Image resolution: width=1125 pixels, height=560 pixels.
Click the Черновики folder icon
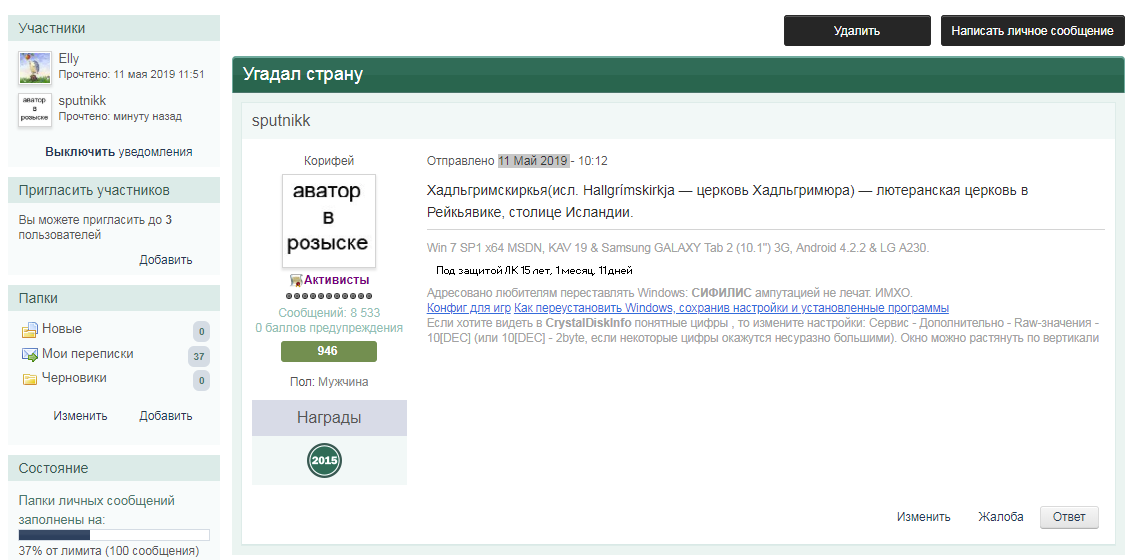(29, 379)
